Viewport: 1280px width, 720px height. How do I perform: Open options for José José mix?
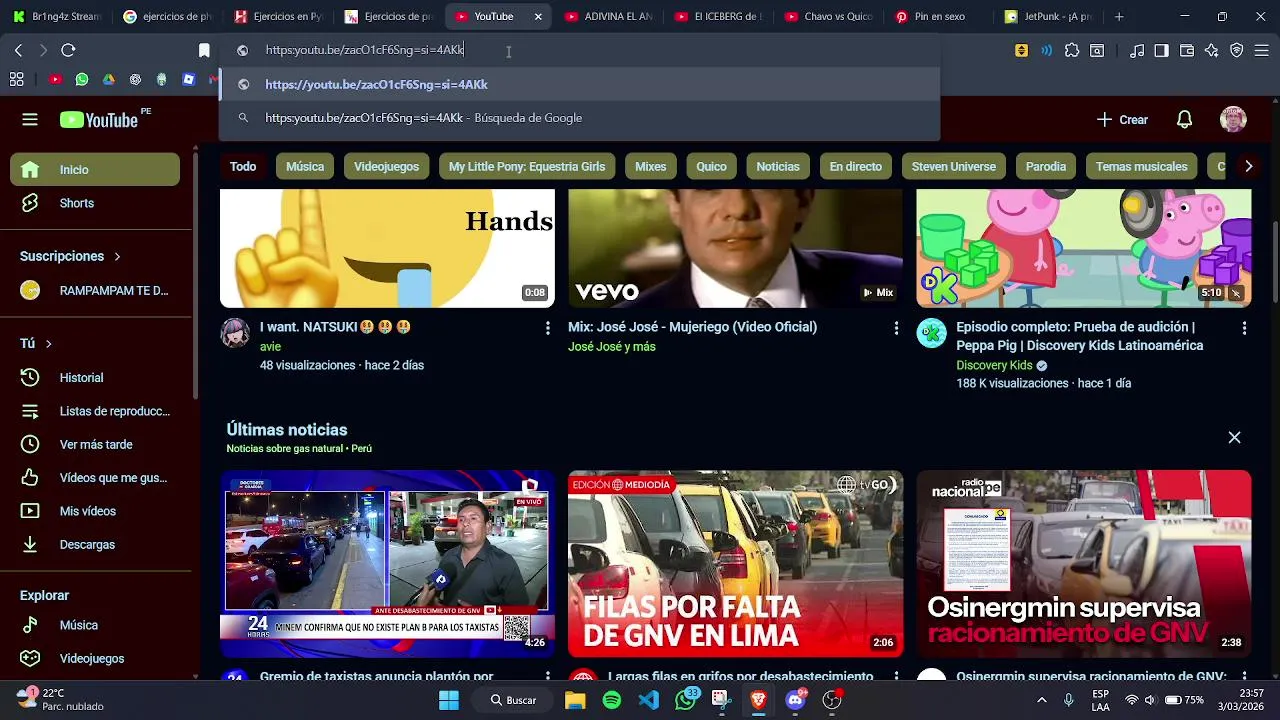click(x=896, y=328)
